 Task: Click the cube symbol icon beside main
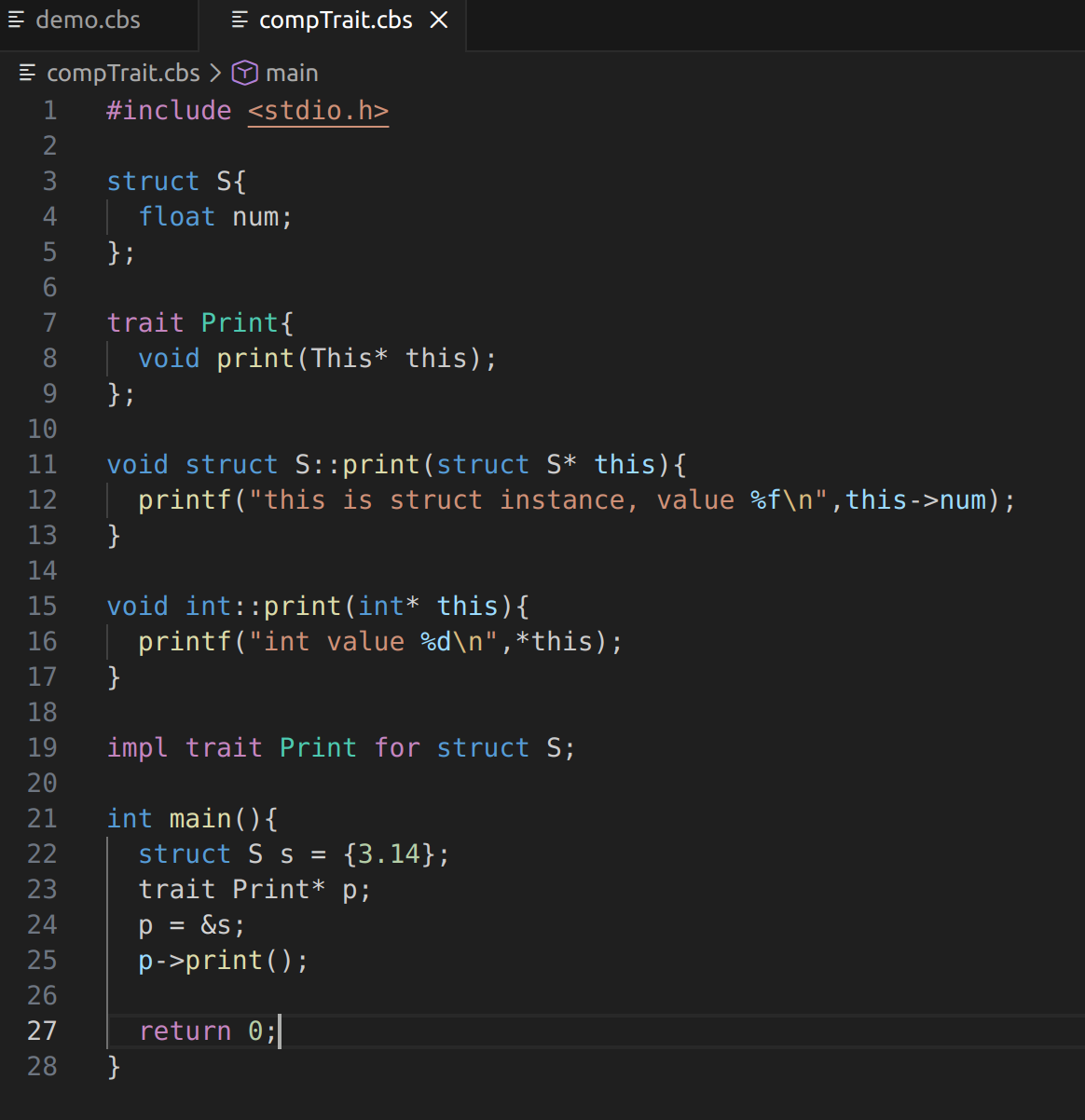(x=244, y=73)
